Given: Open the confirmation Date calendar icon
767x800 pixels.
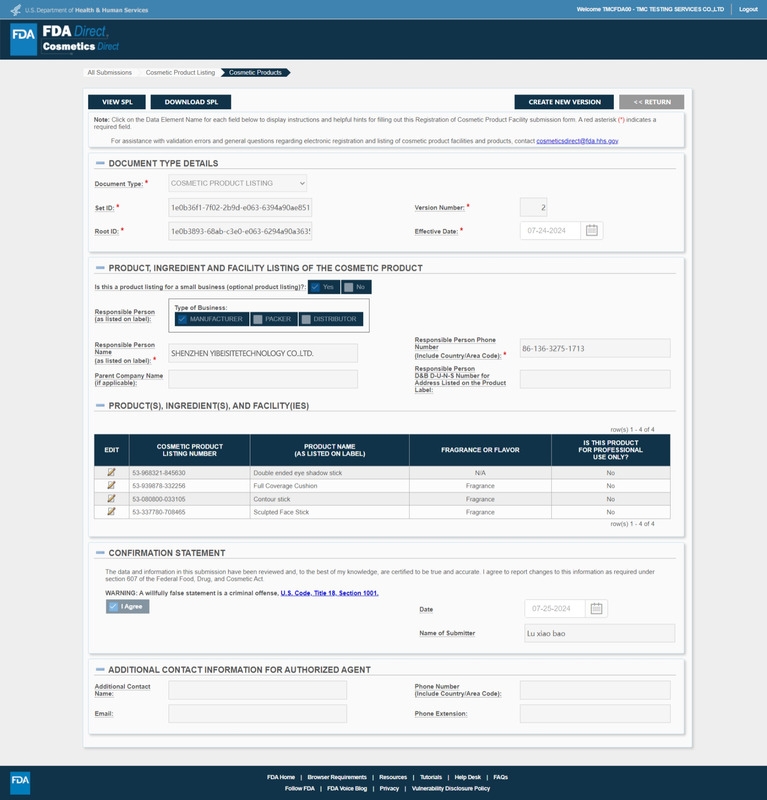Looking at the screenshot, I should (596, 608).
